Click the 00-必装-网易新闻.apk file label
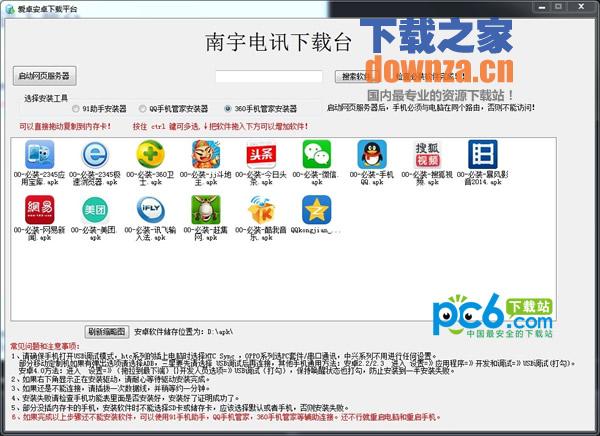 [39, 234]
